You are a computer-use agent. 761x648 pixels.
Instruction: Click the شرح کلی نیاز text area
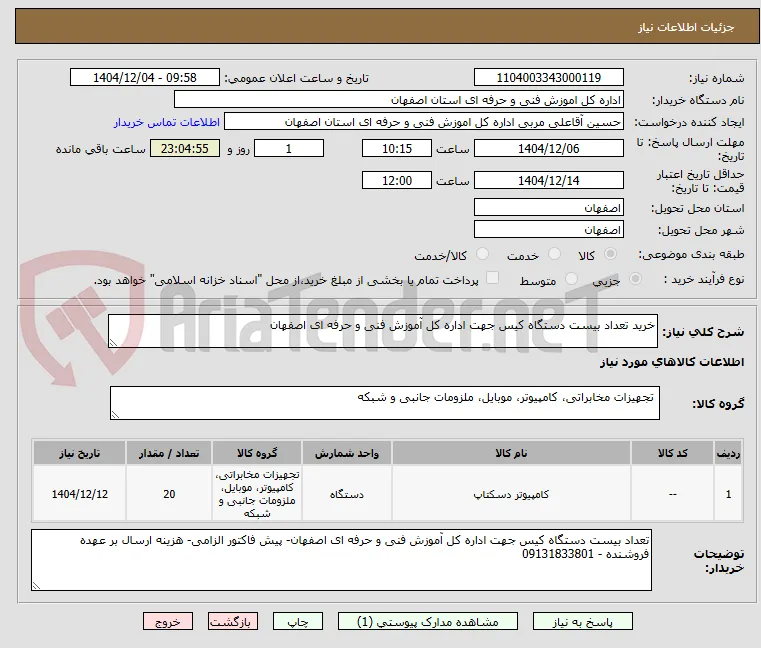(383, 331)
